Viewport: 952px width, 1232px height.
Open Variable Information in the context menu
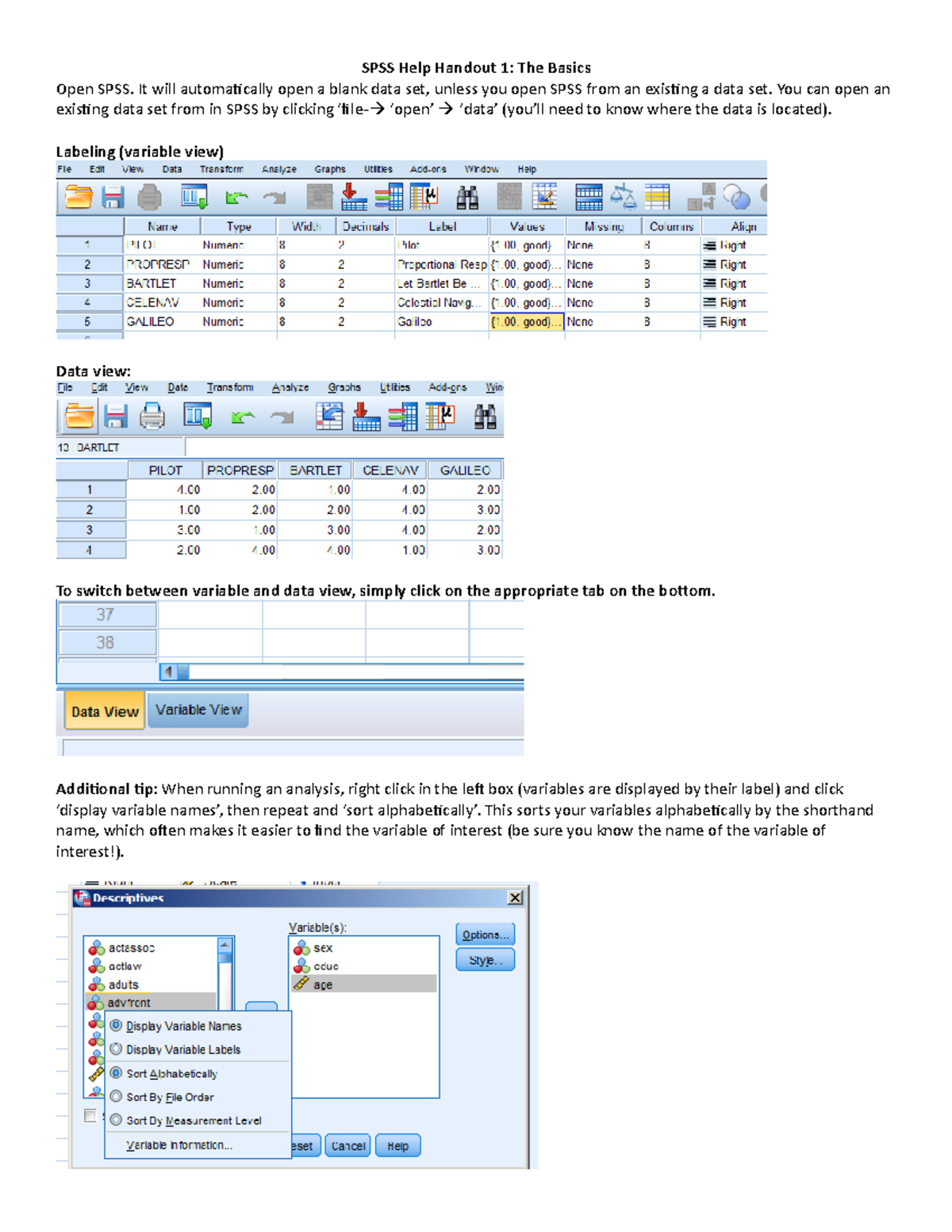pyautogui.click(x=179, y=1145)
